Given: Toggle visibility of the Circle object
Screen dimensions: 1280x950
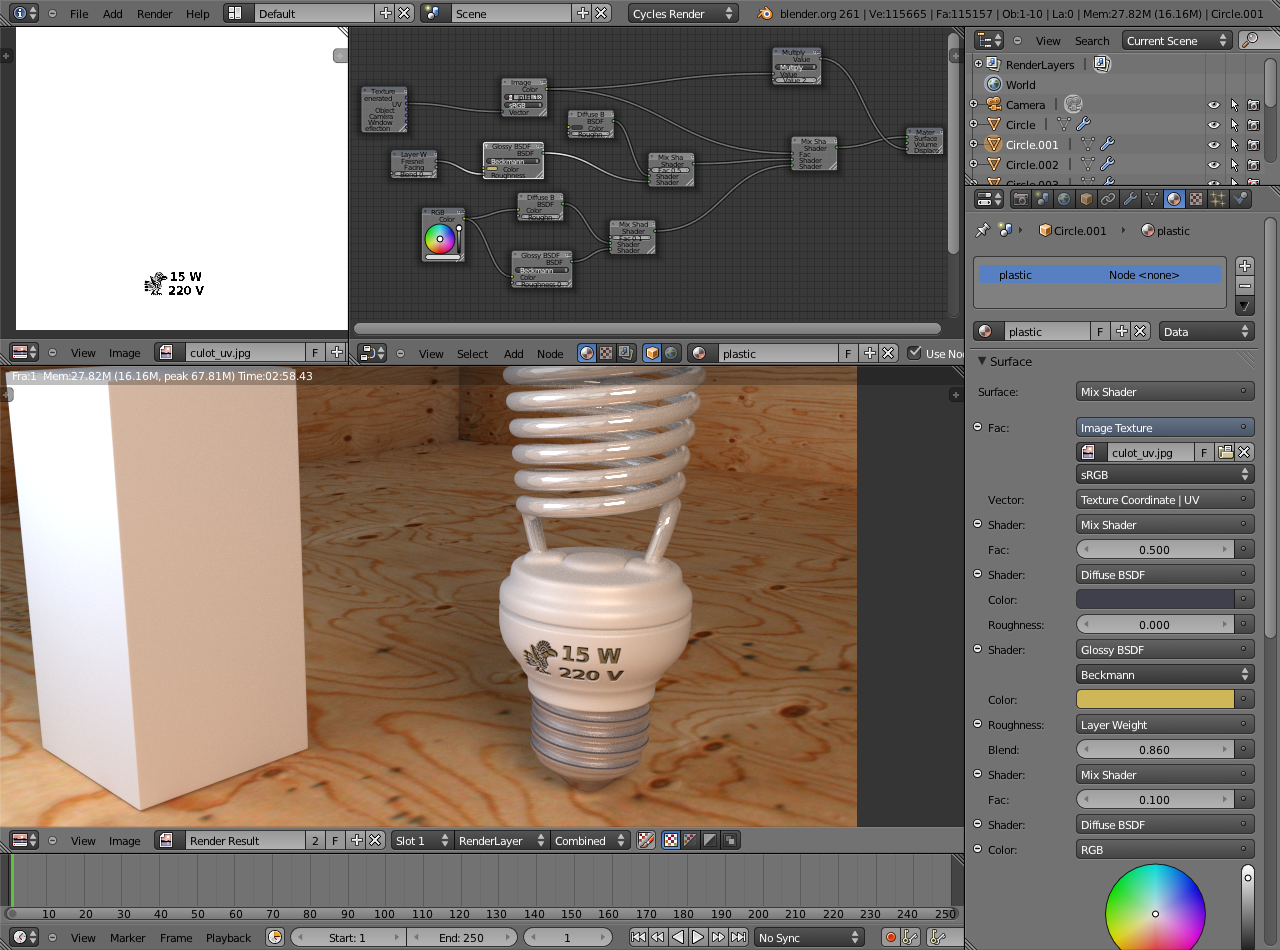Looking at the screenshot, I should 1213,125.
